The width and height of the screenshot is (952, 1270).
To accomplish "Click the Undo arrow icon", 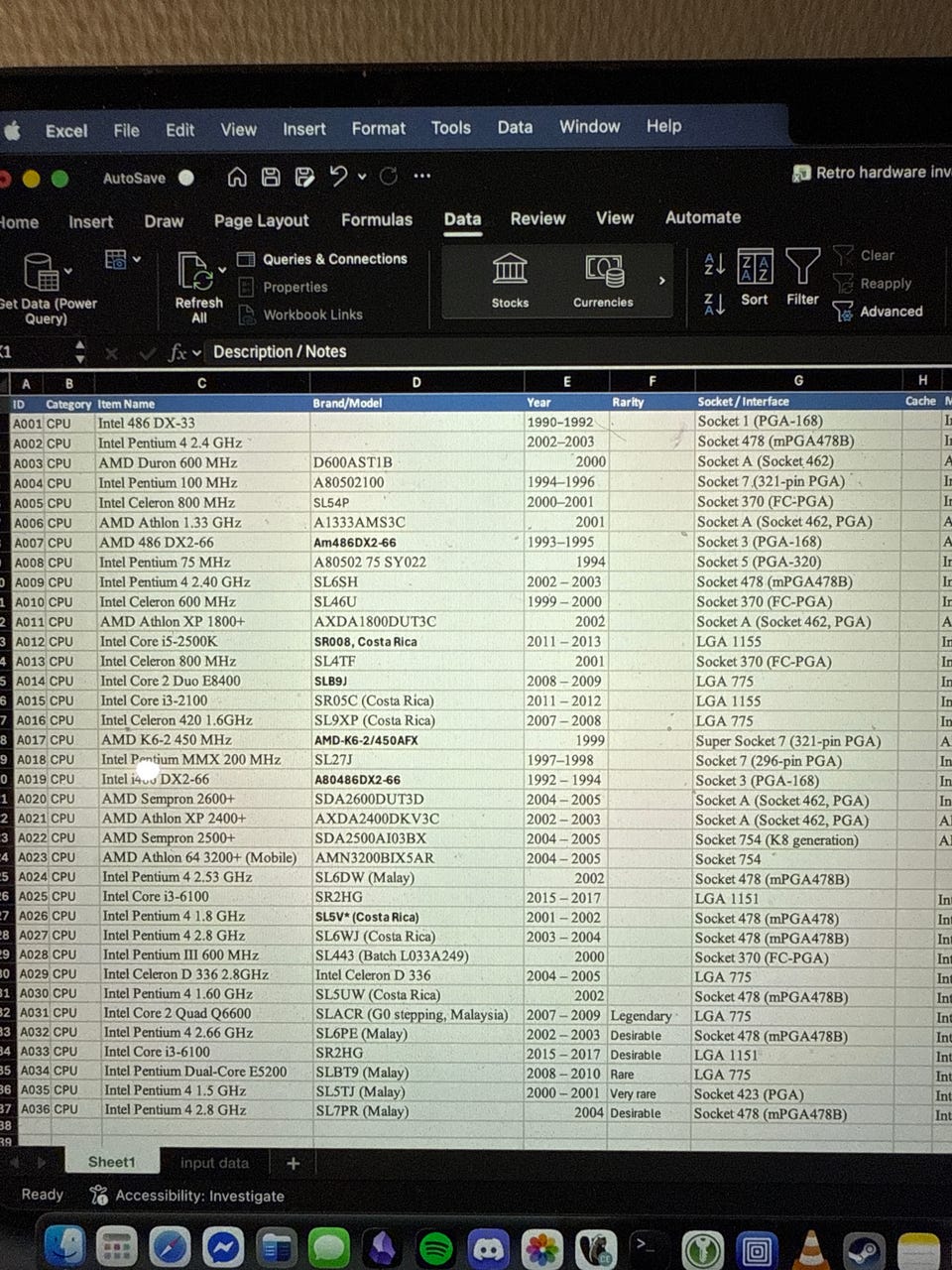I will pyautogui.click(x=338, y=176).
